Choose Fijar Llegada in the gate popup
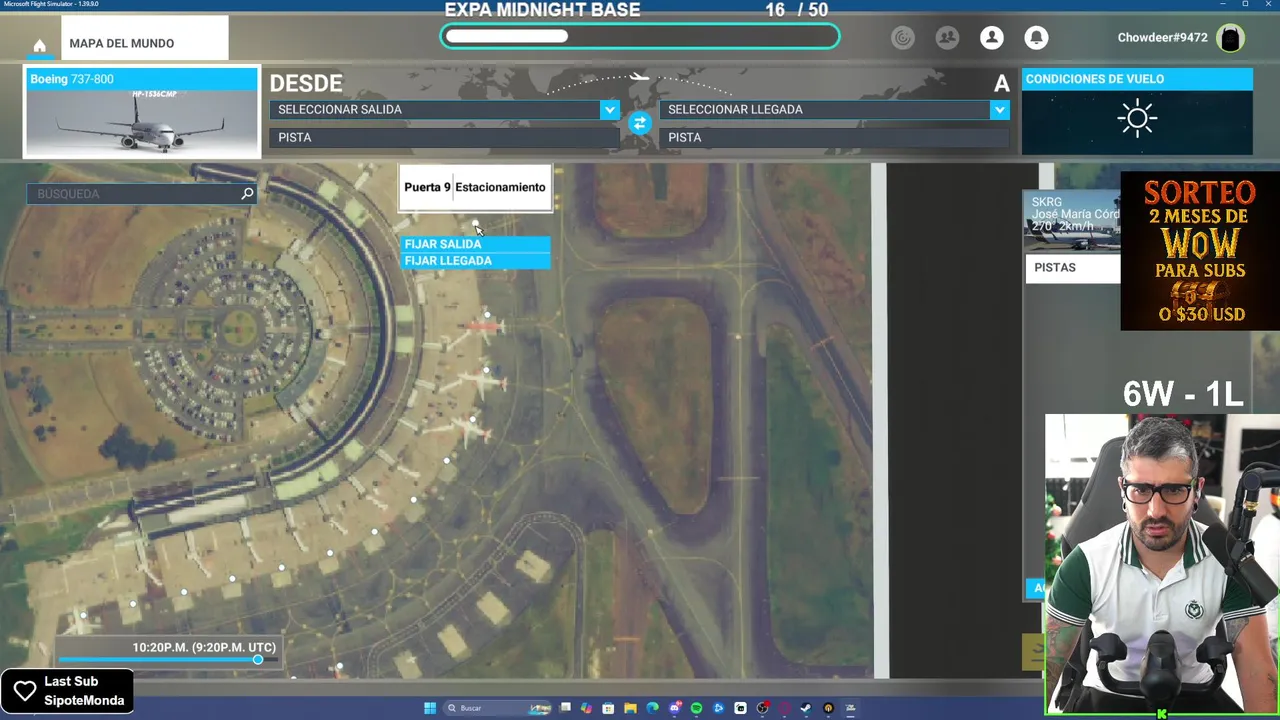The width and height of the screenshot is (1280, 720). [475, 261]
